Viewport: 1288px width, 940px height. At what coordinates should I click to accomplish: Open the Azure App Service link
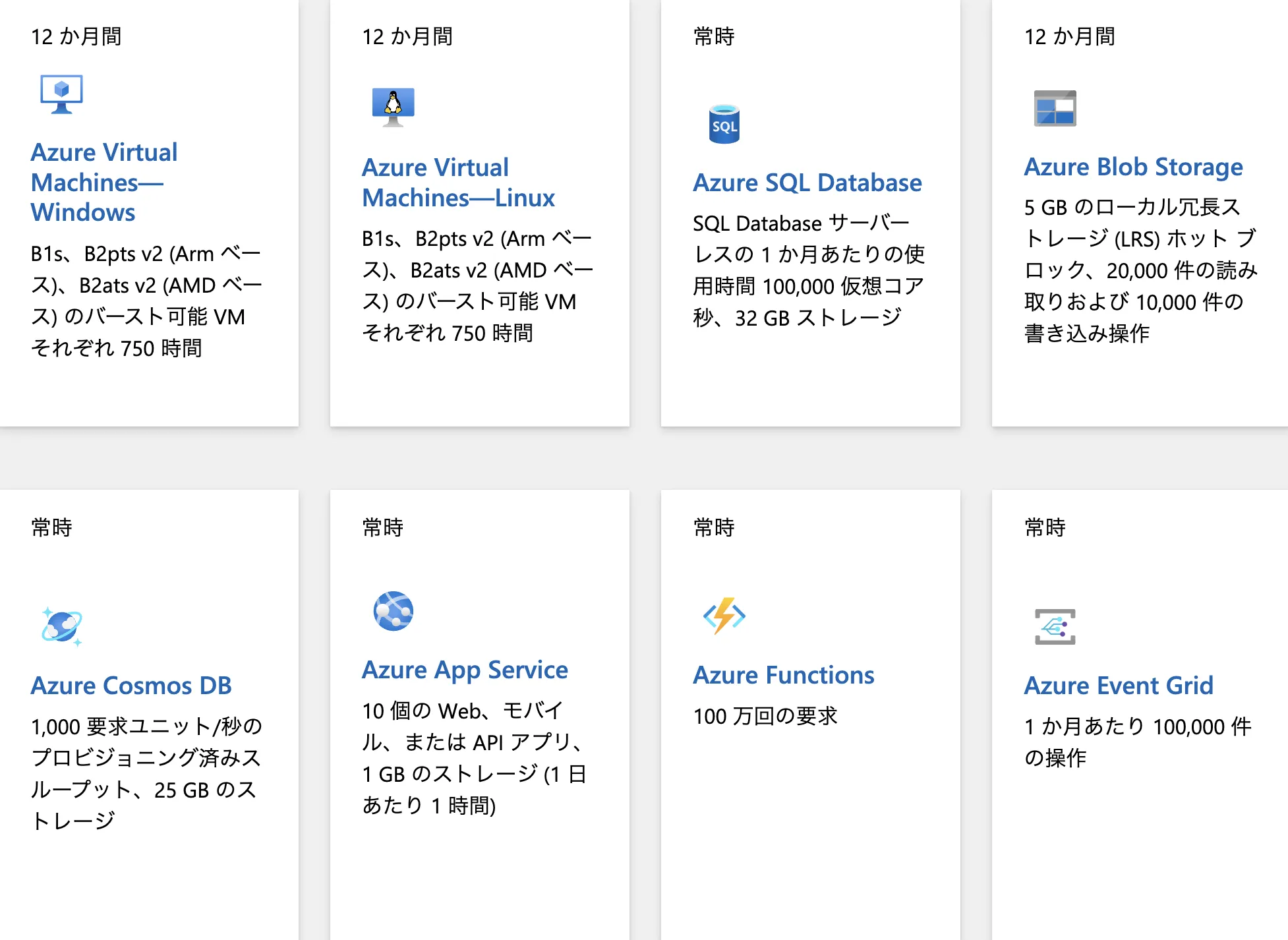tap(465, 670)
